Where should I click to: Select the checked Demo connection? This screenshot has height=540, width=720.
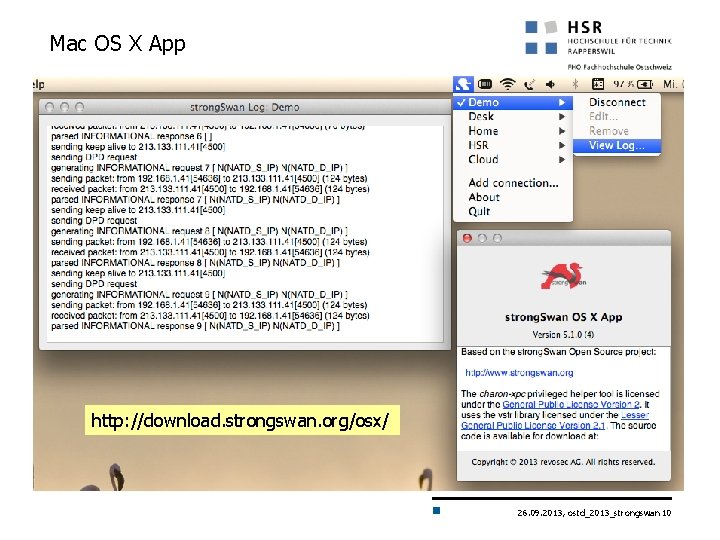[x=512, y=102]
